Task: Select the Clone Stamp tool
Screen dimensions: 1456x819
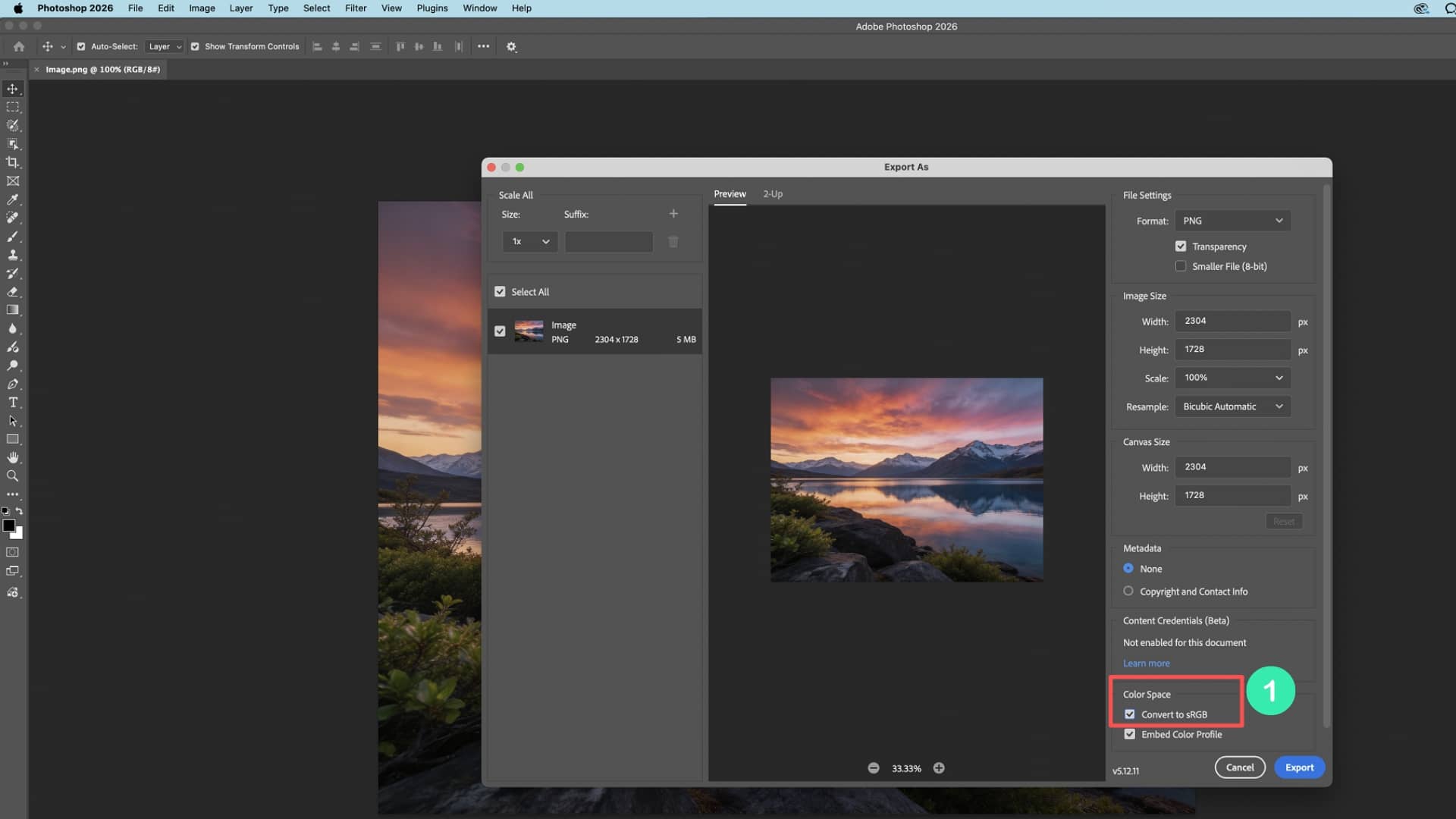Action: [13, 255]
